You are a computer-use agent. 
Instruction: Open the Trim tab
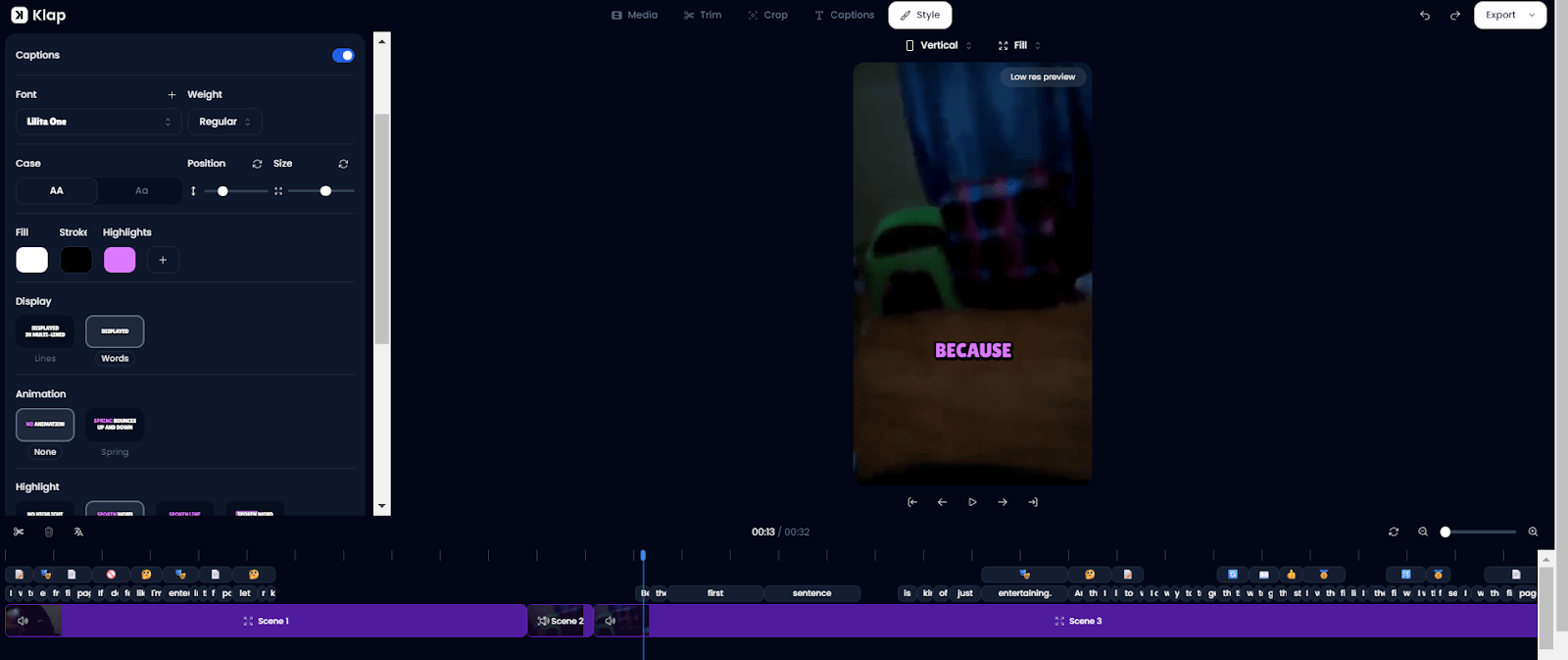click(703, 15)
